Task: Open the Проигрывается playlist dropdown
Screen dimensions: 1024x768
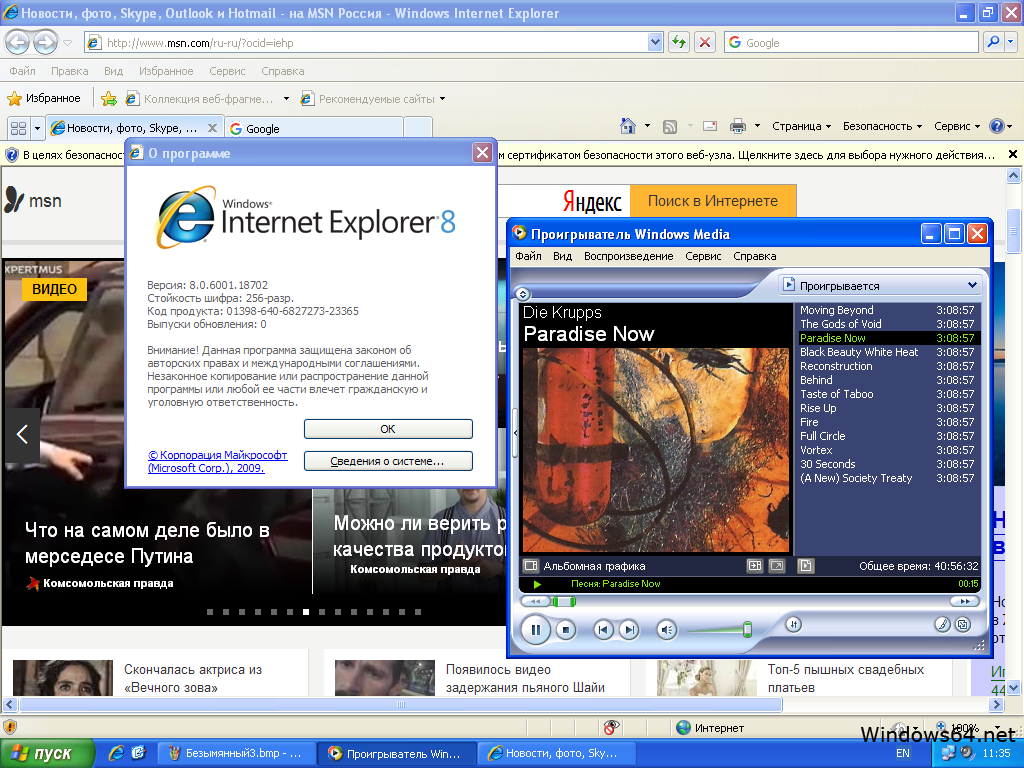Action: [972, 285]
